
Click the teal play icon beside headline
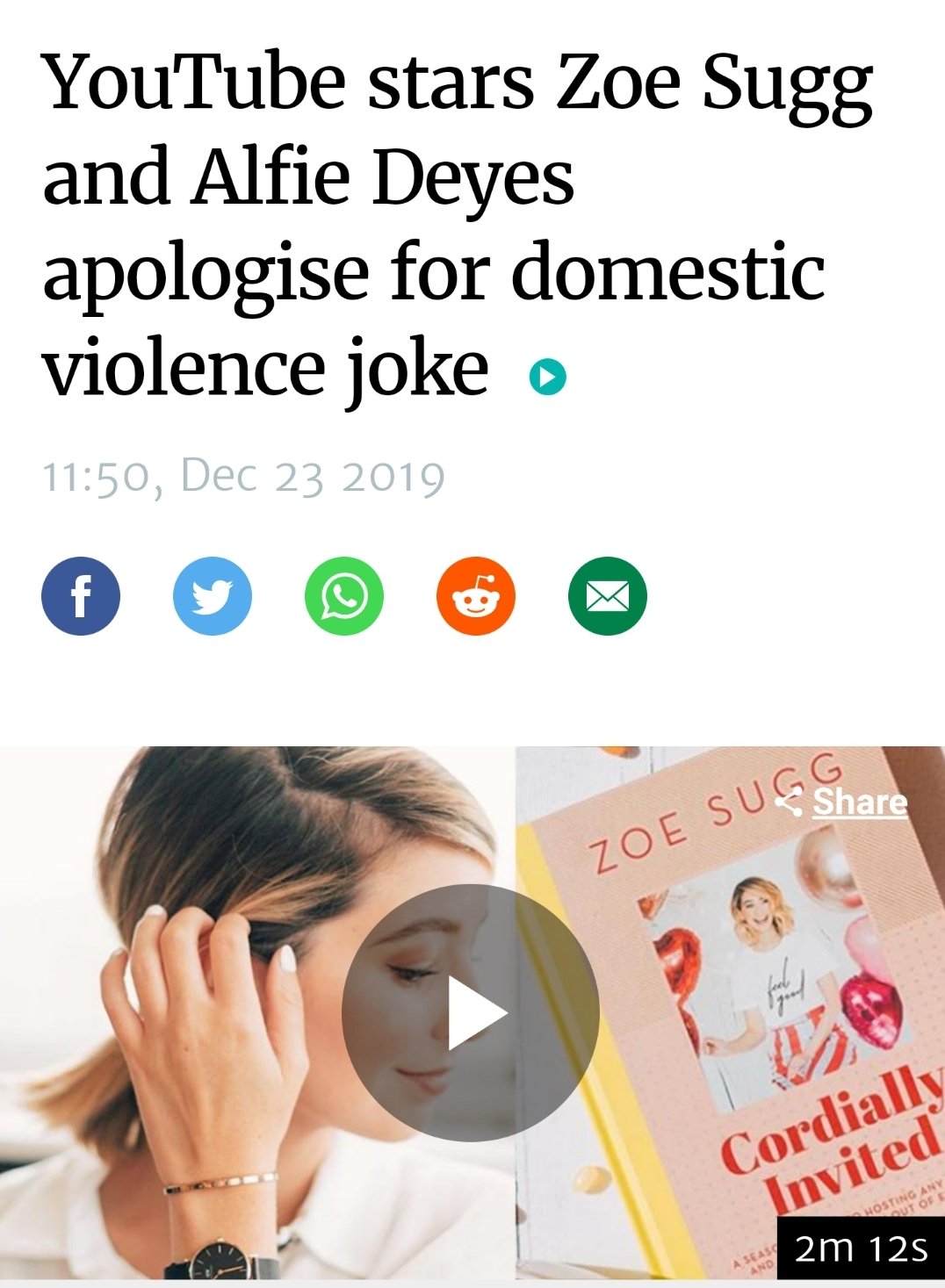[x=548, y=378]
